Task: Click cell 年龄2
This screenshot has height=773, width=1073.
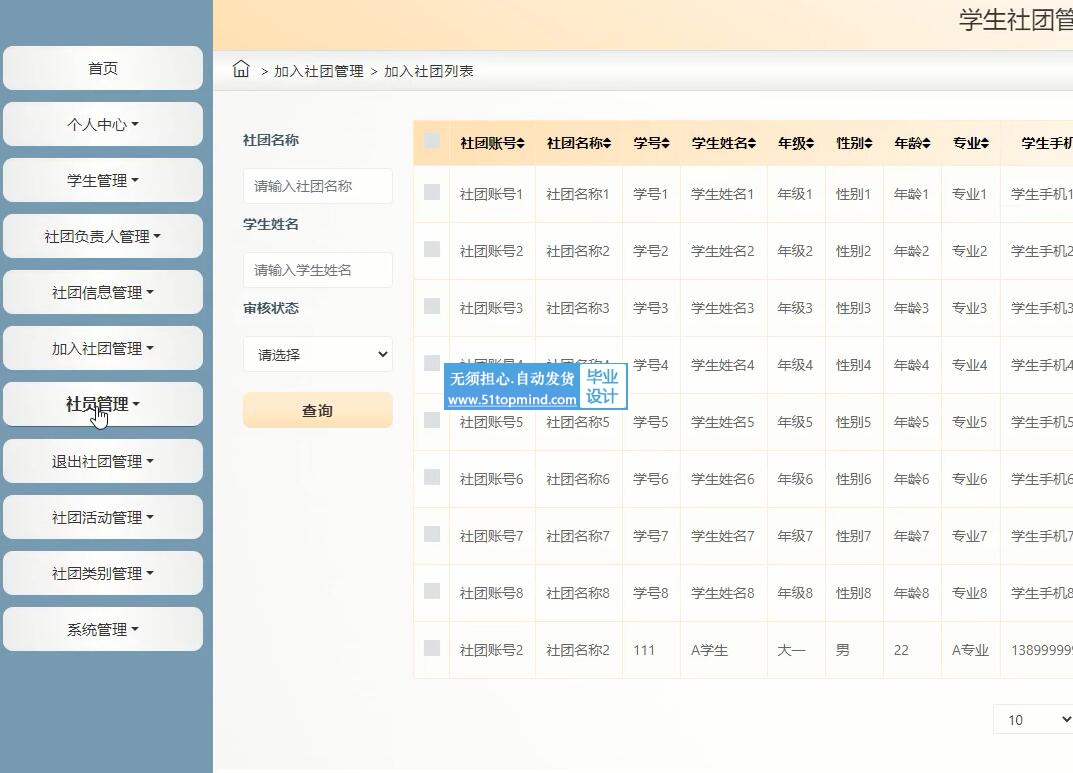Action: [912, 251]
